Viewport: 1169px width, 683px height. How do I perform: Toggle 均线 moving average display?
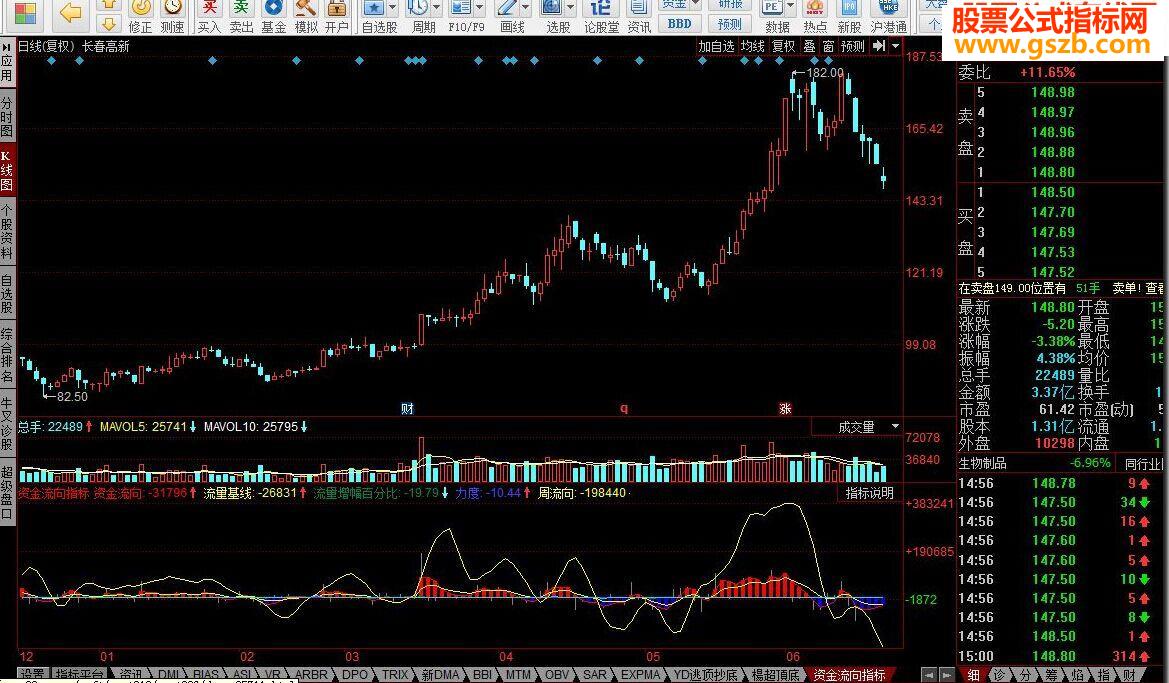tap(752, 46)
